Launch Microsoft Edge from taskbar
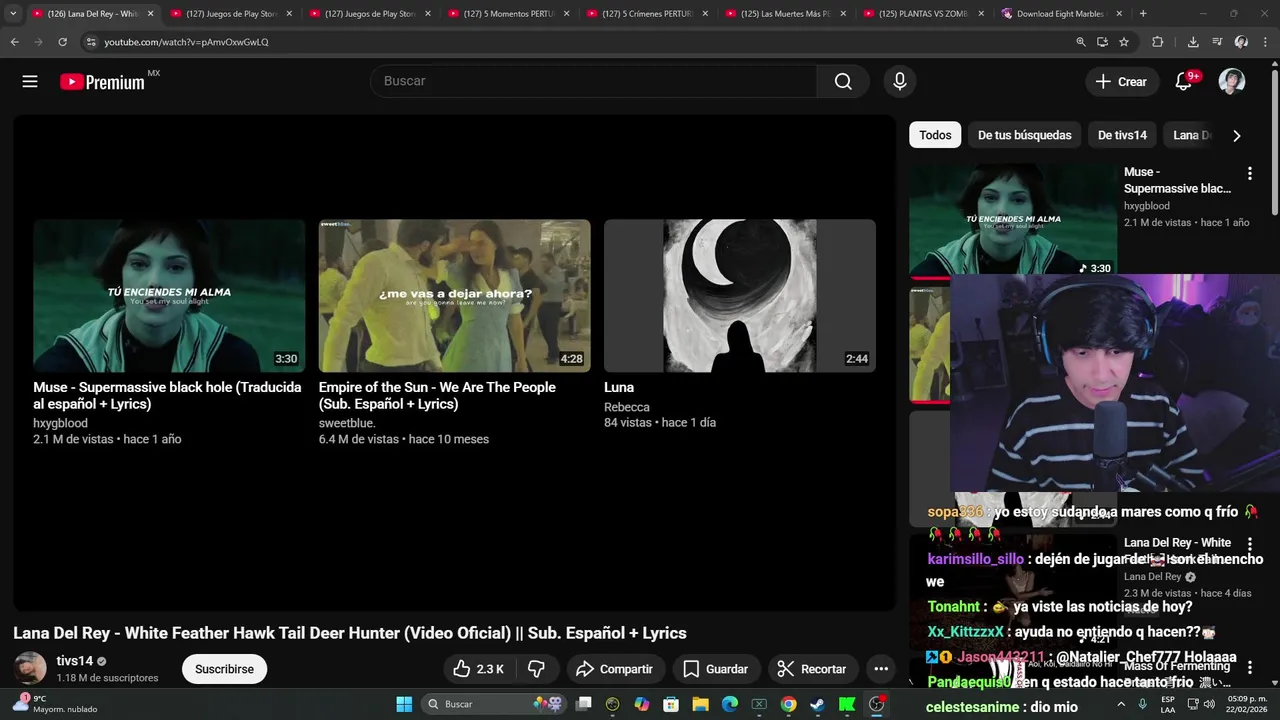Viewport: 1280px width, 720px height. coord(730,704)
